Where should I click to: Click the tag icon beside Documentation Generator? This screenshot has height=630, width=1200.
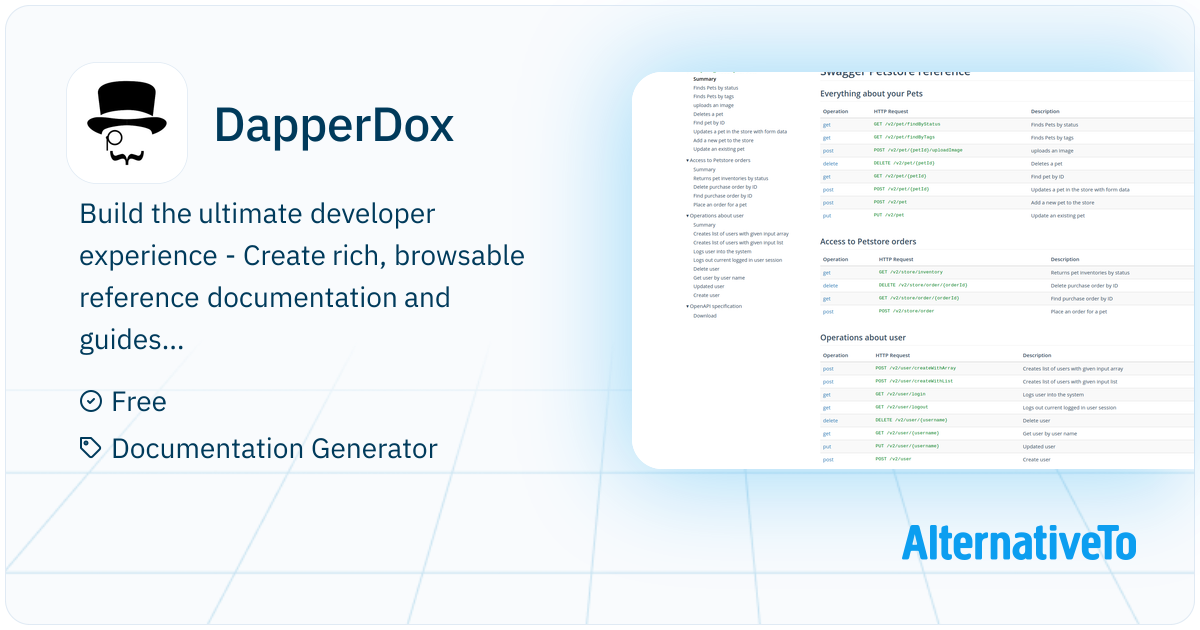91,448
